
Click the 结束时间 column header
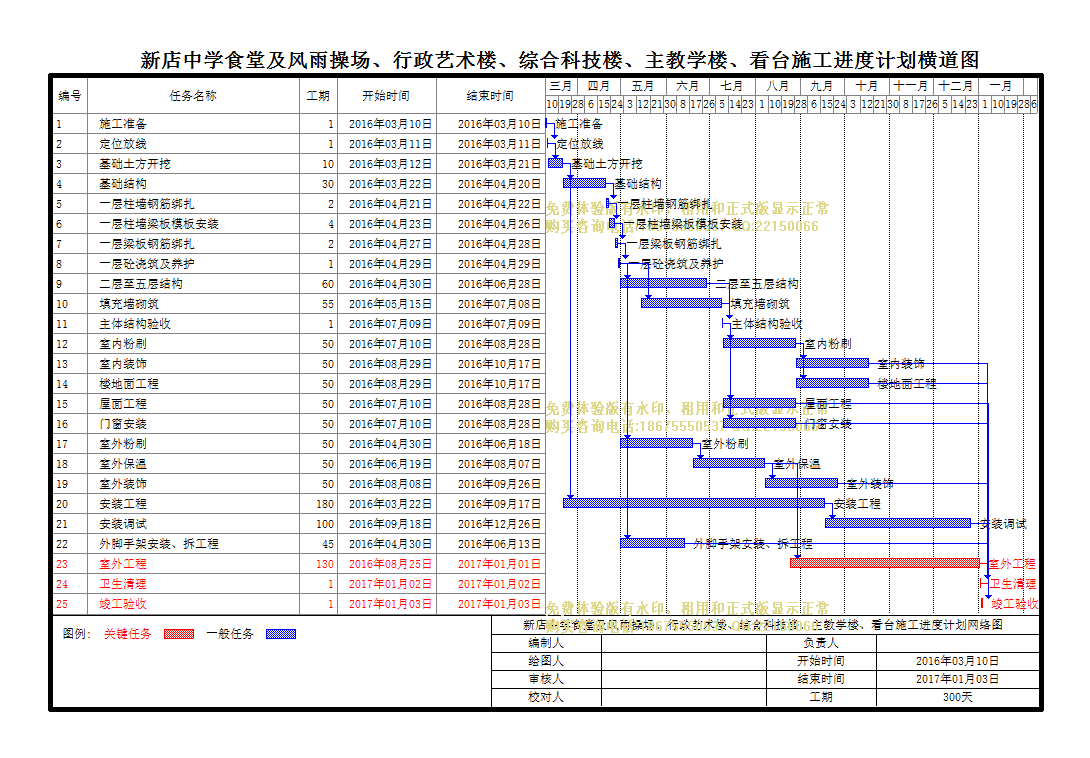491,96
